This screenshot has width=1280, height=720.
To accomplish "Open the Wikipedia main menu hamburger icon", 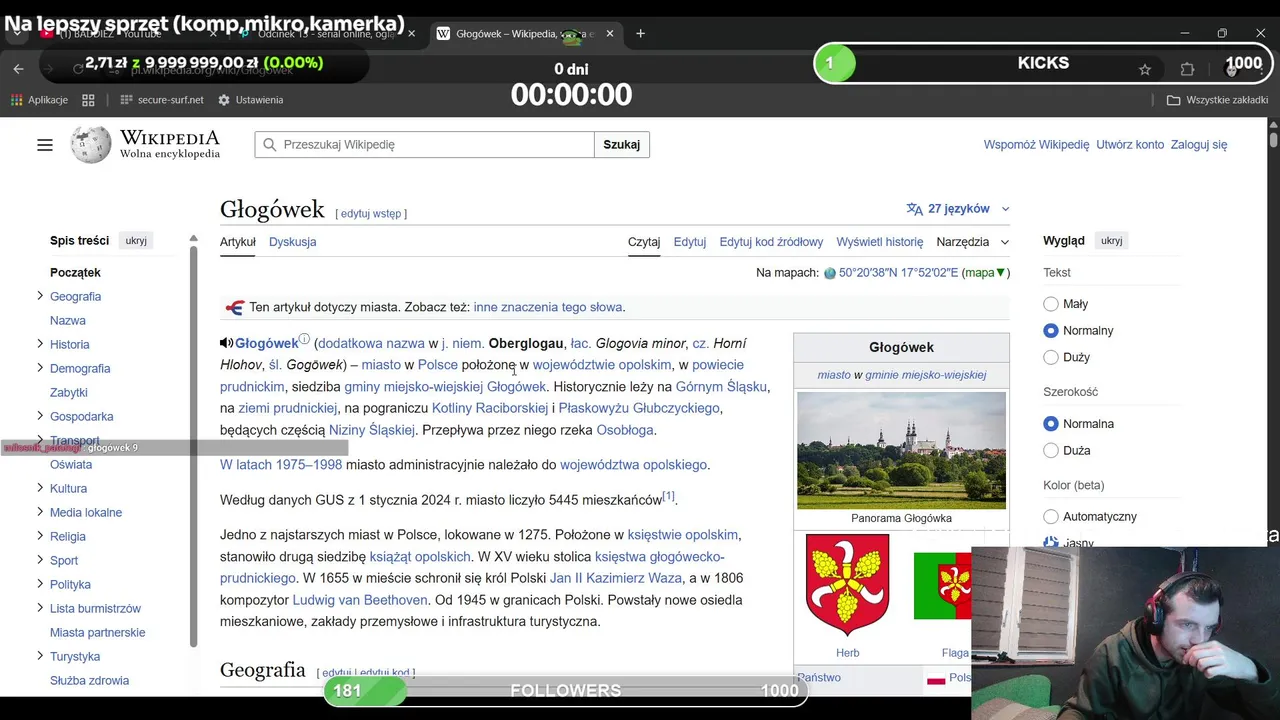I will pyautogui.click(x=45, y=145).
